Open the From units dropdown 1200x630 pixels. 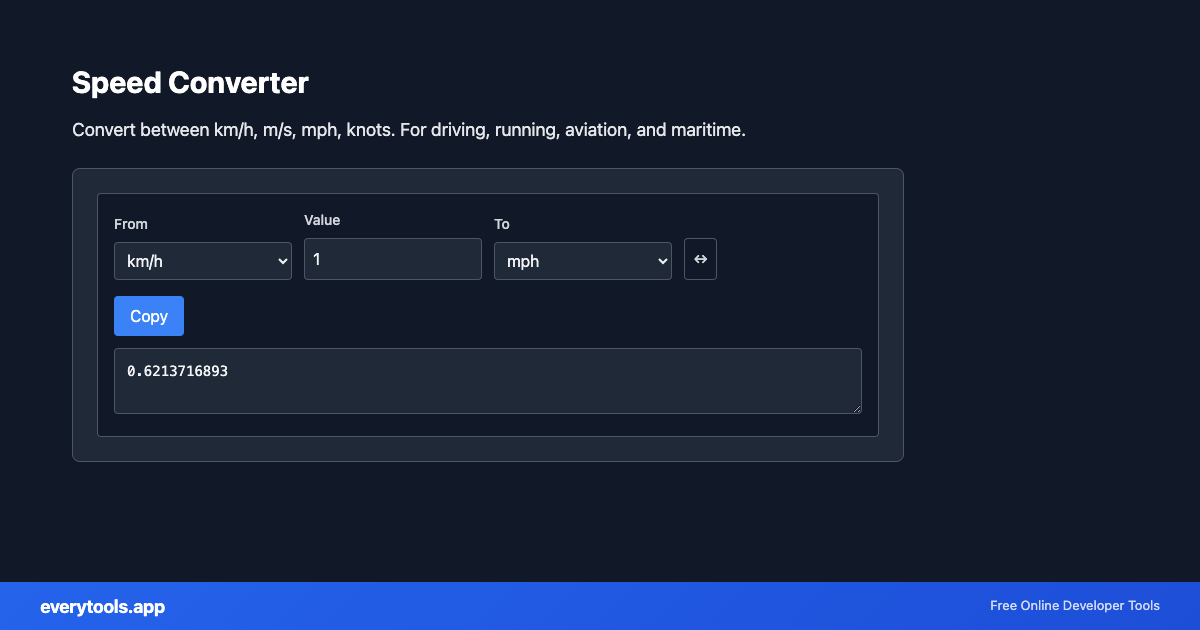[x=202, y=260]
